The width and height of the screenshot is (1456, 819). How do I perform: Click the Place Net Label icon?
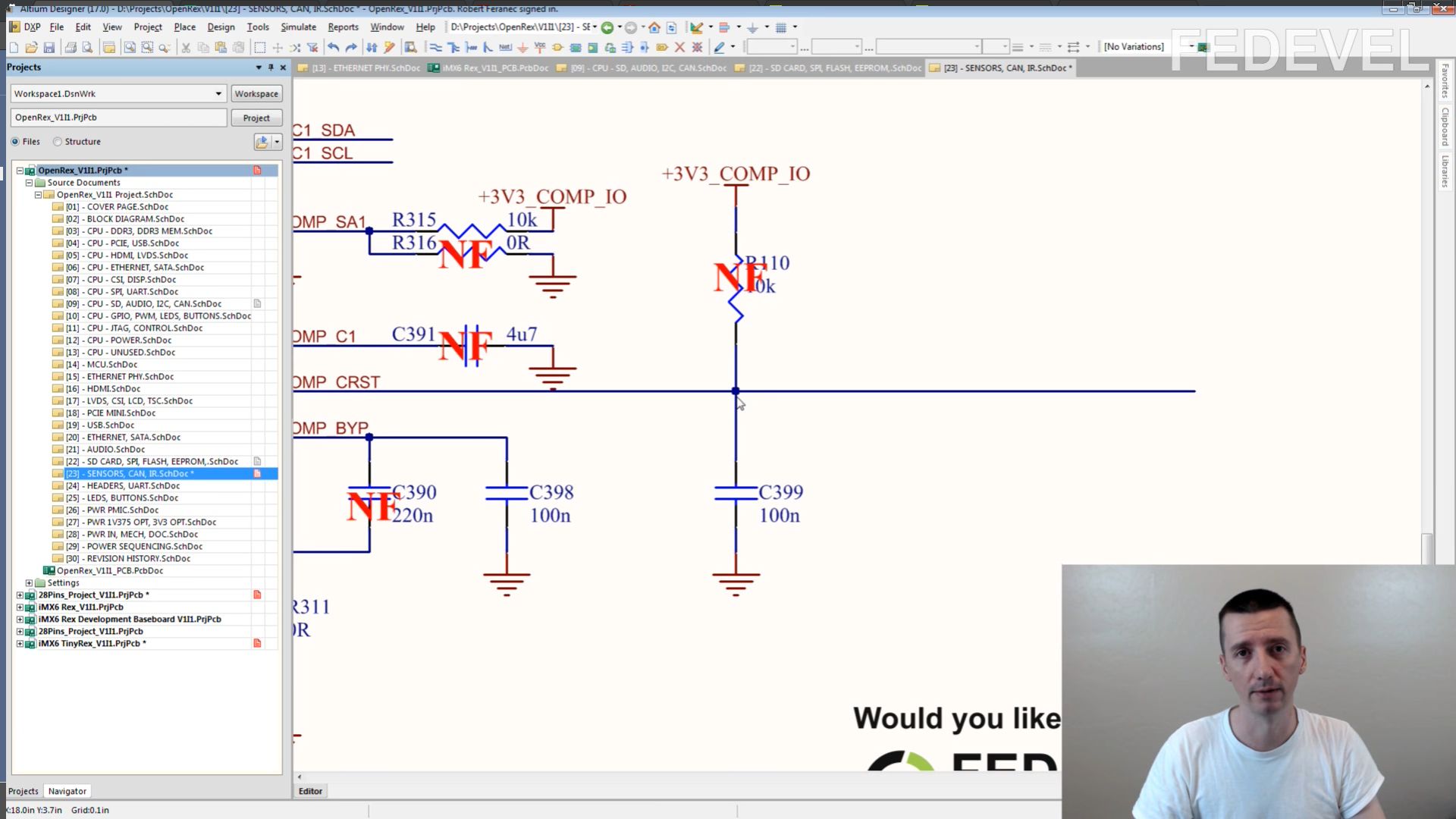pyautogui.click(x=505, y=47)
